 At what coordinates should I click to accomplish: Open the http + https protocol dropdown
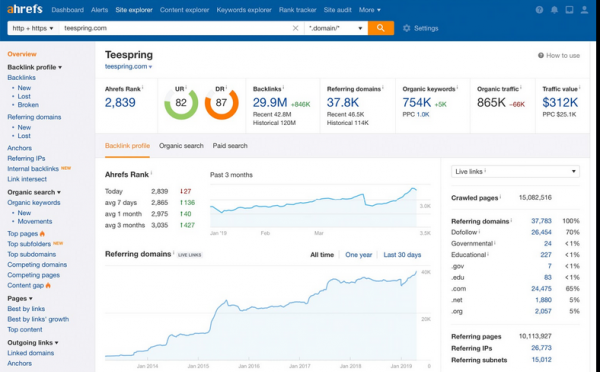tap(33, 28)
